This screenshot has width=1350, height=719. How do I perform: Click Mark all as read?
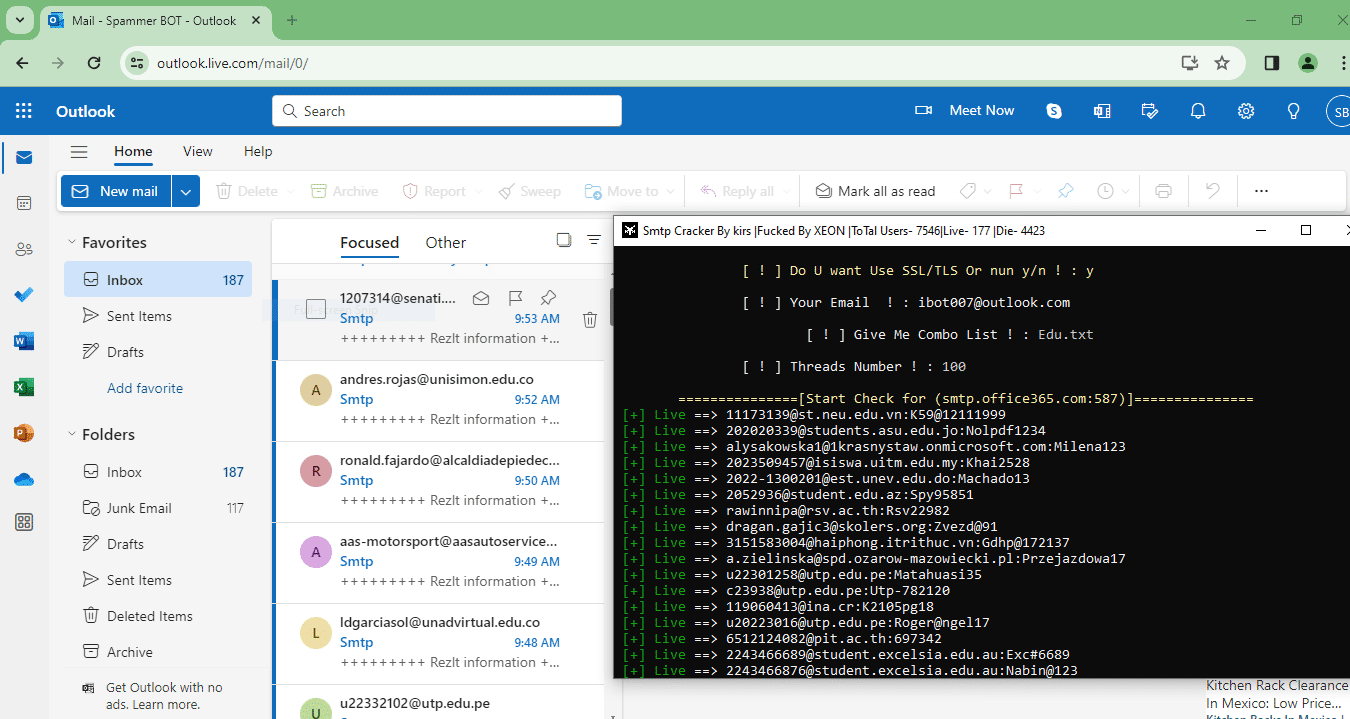pos(875,191)
